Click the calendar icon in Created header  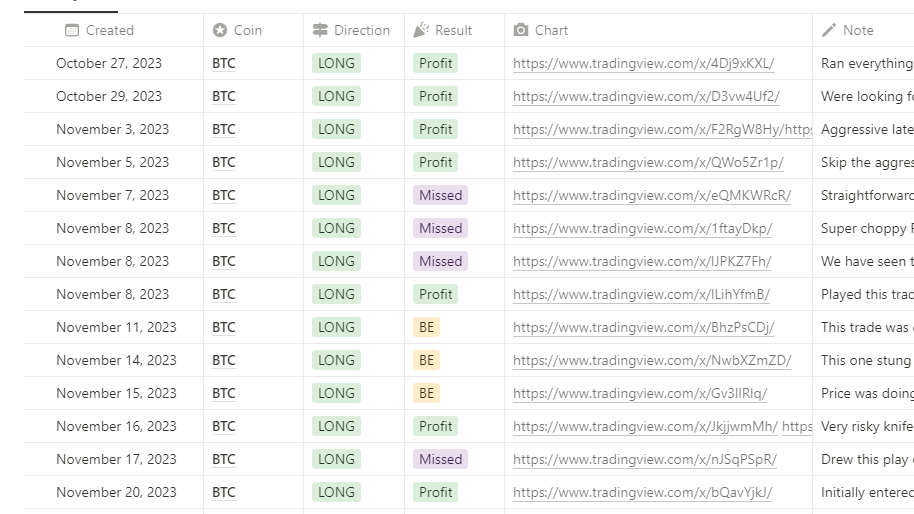pos(72,30)
